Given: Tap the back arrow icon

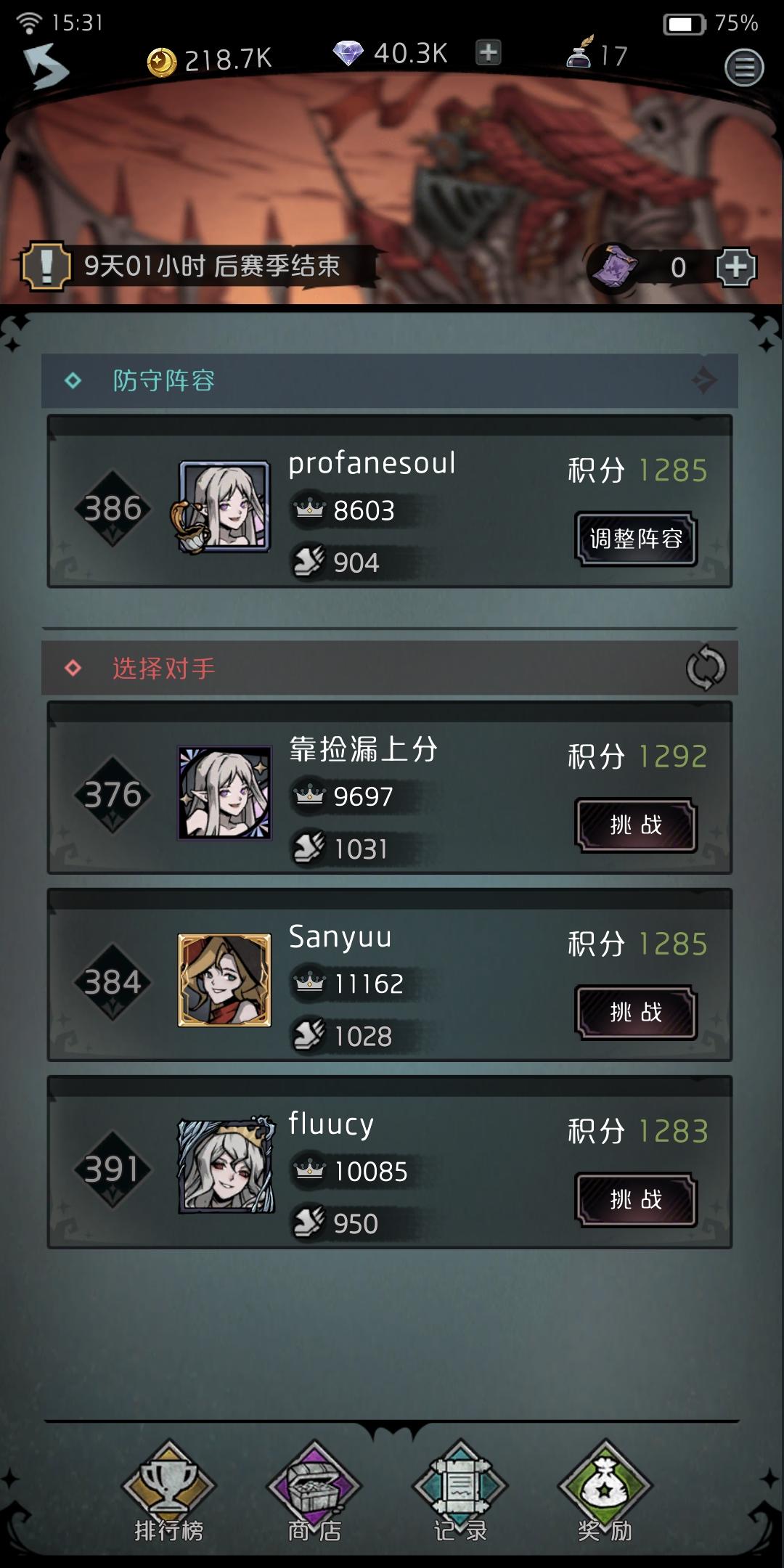Looking at the screenshot, I should coord(45,66).
